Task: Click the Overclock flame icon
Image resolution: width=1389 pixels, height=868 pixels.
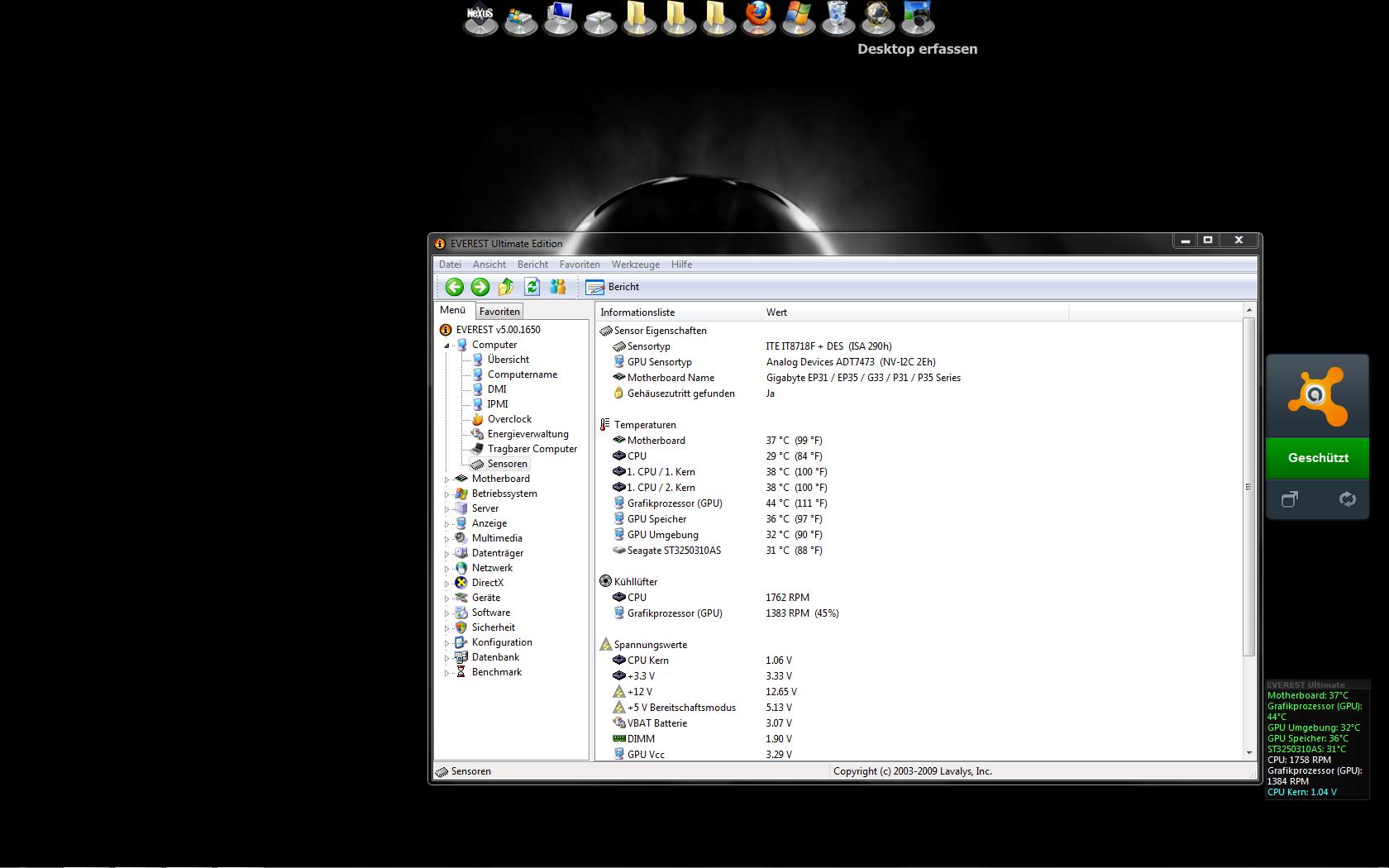Action: point(477,419)
